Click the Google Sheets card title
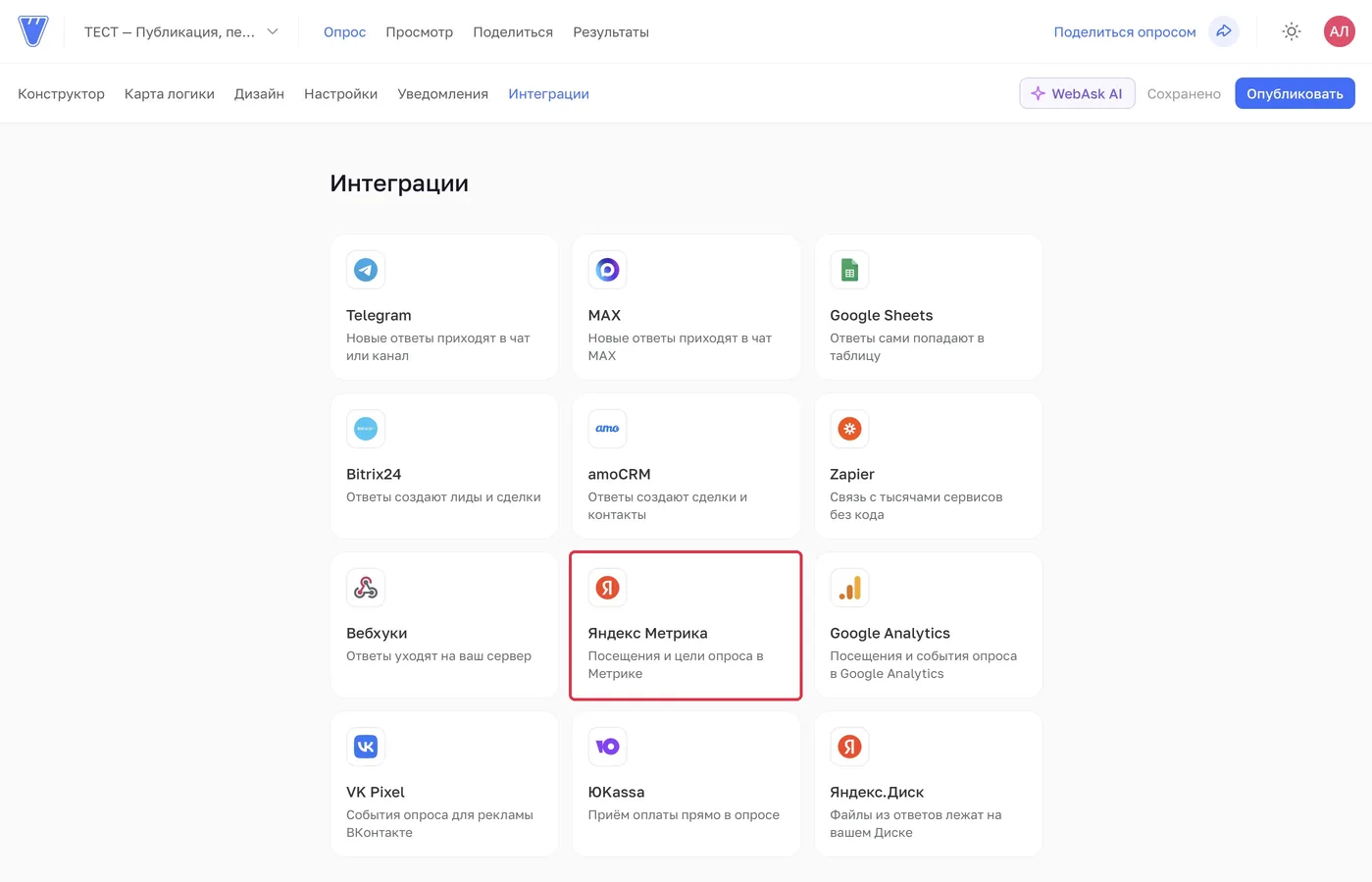The image size is (1372, 882). [881, 315]
